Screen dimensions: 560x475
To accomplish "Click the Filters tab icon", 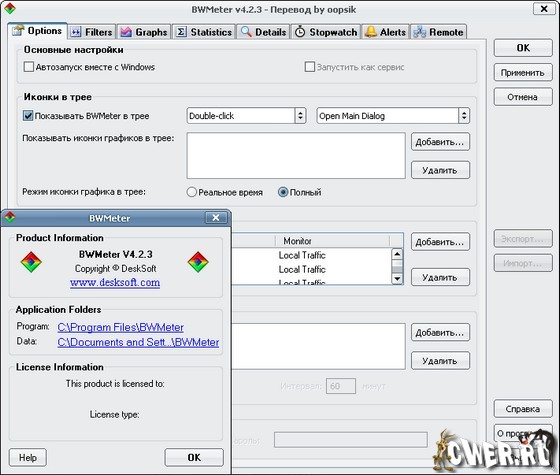I will 76,32.
